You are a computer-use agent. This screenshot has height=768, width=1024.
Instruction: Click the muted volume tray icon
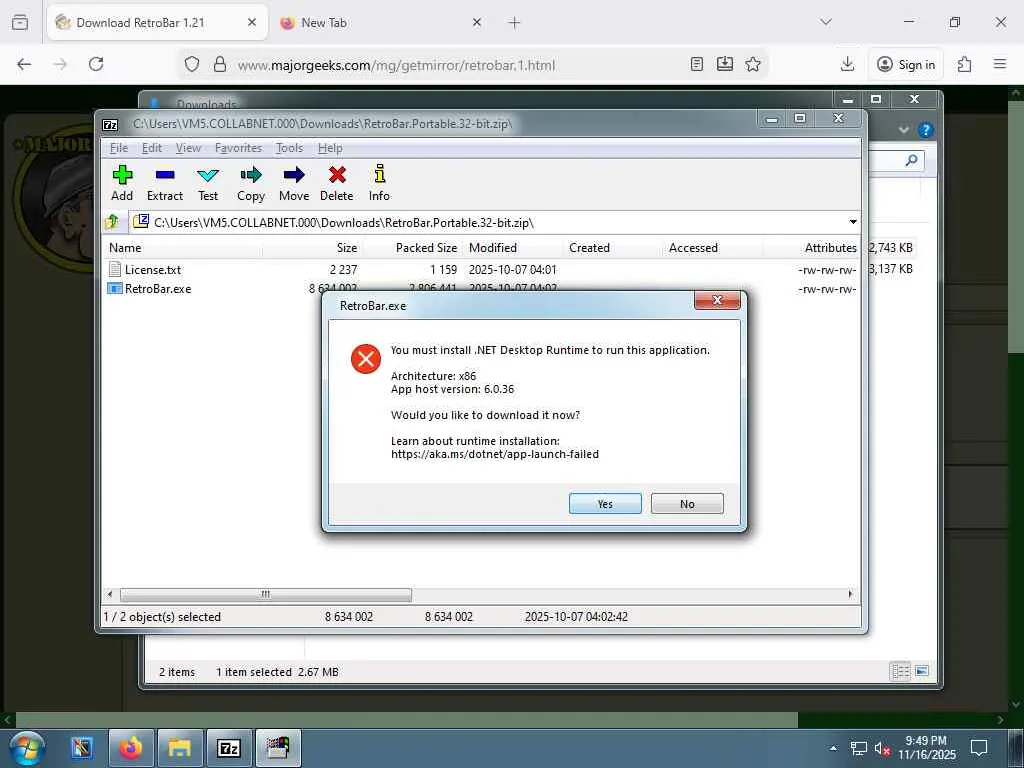882,748
